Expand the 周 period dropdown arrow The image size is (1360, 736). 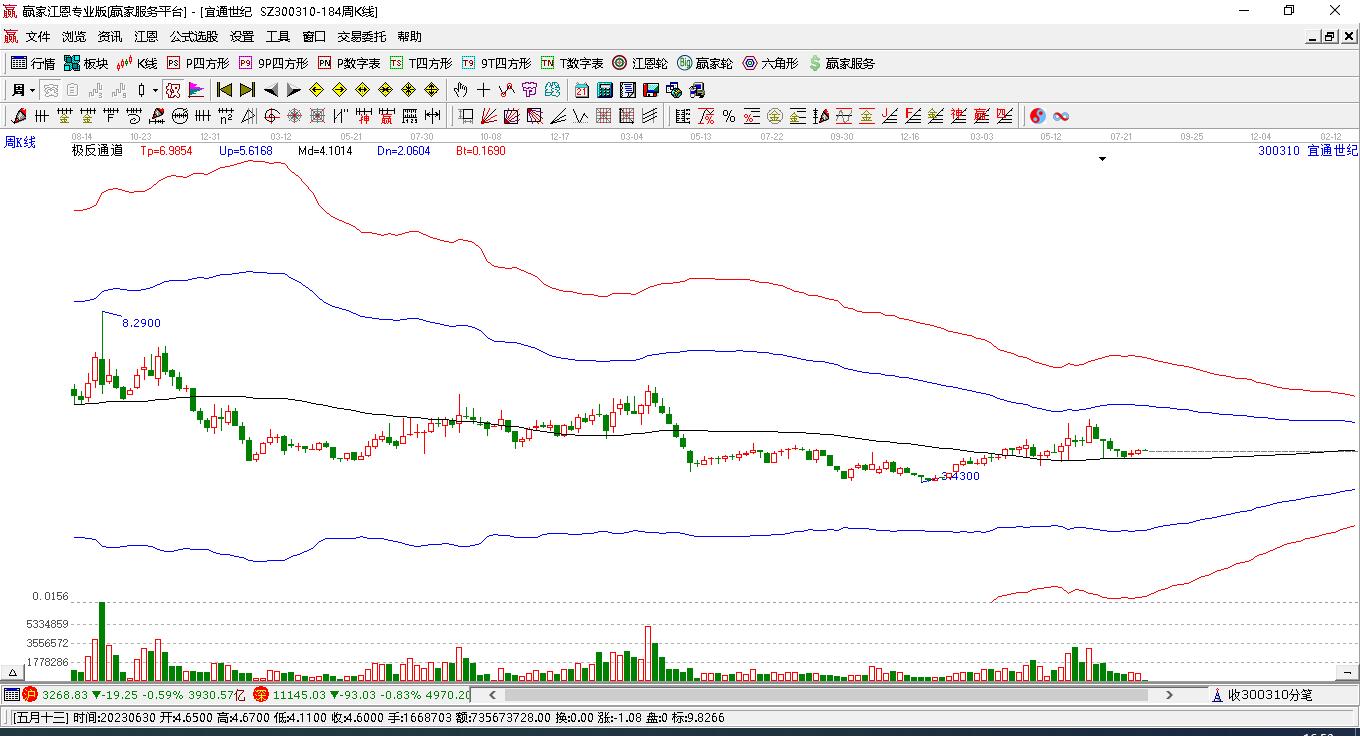pyautogui.click(x=32, y=90)
